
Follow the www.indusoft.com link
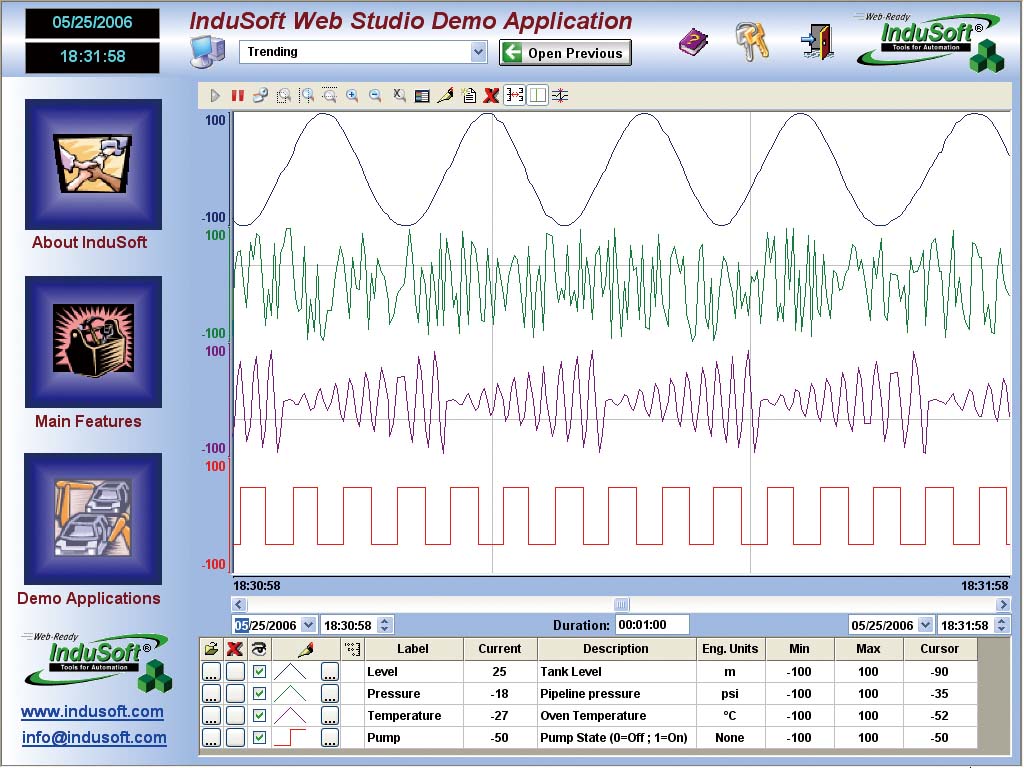(92, 711)
